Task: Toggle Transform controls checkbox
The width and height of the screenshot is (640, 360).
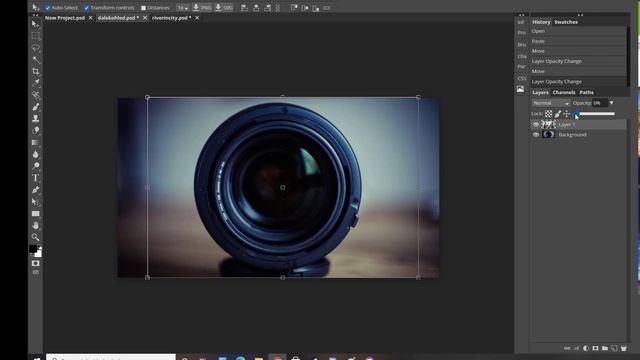Action: [87, 8]
